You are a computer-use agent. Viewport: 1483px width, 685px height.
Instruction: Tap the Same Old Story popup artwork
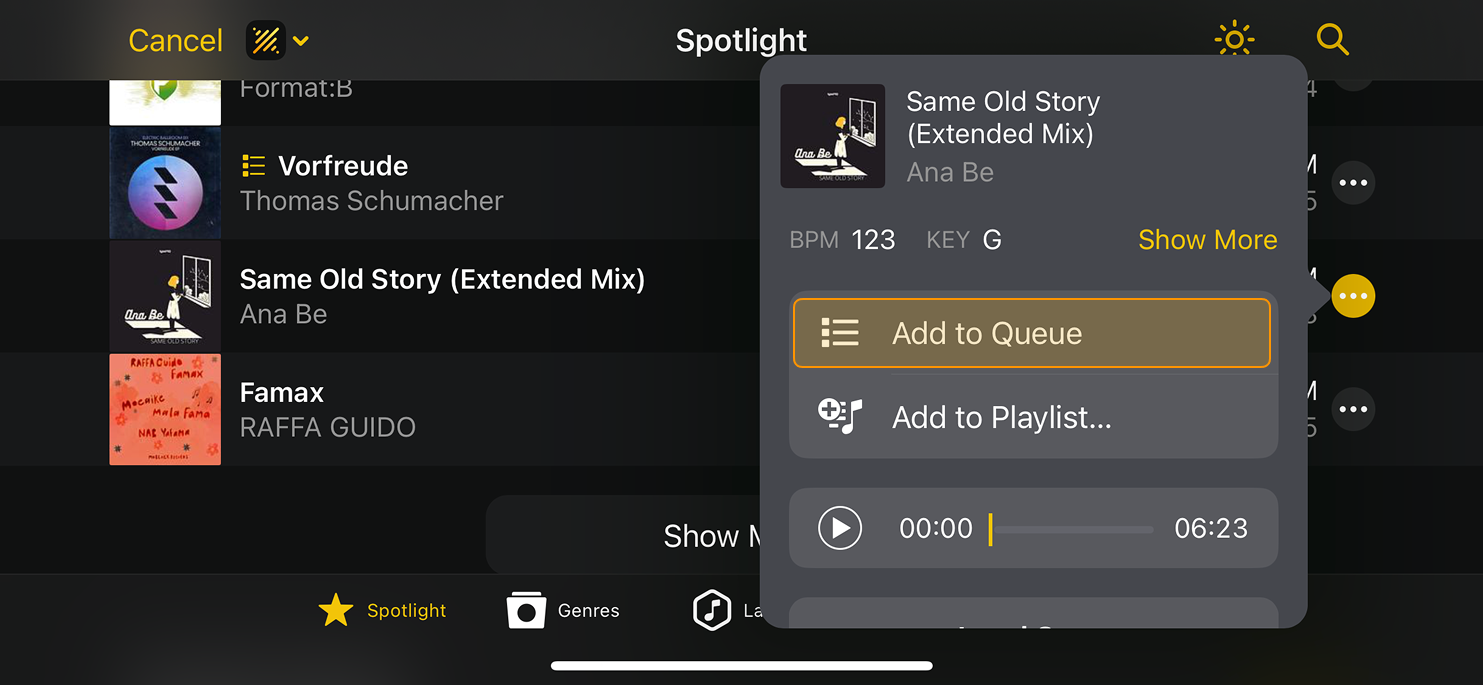(x=832, y=136)
